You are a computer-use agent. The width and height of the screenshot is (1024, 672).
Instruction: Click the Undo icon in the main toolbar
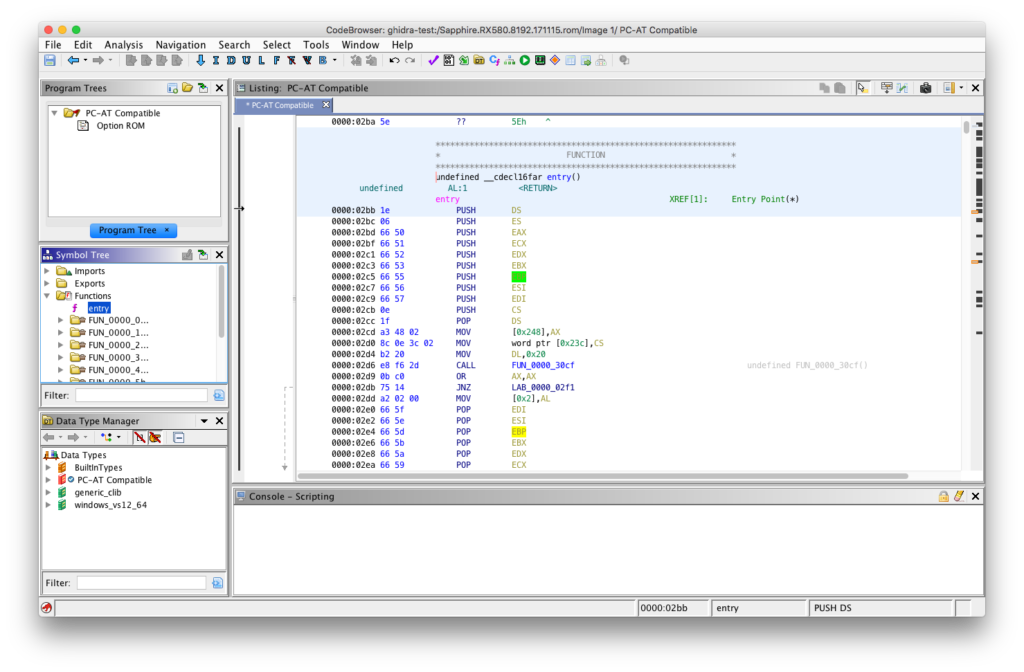coord(393,60)
